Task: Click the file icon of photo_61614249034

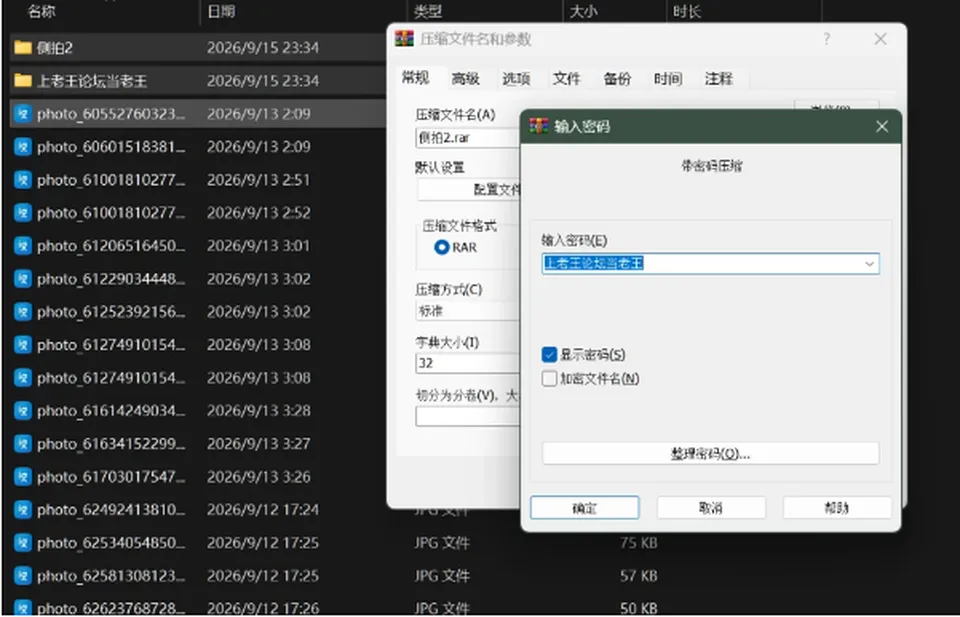Action: click(x=23, y=411)
